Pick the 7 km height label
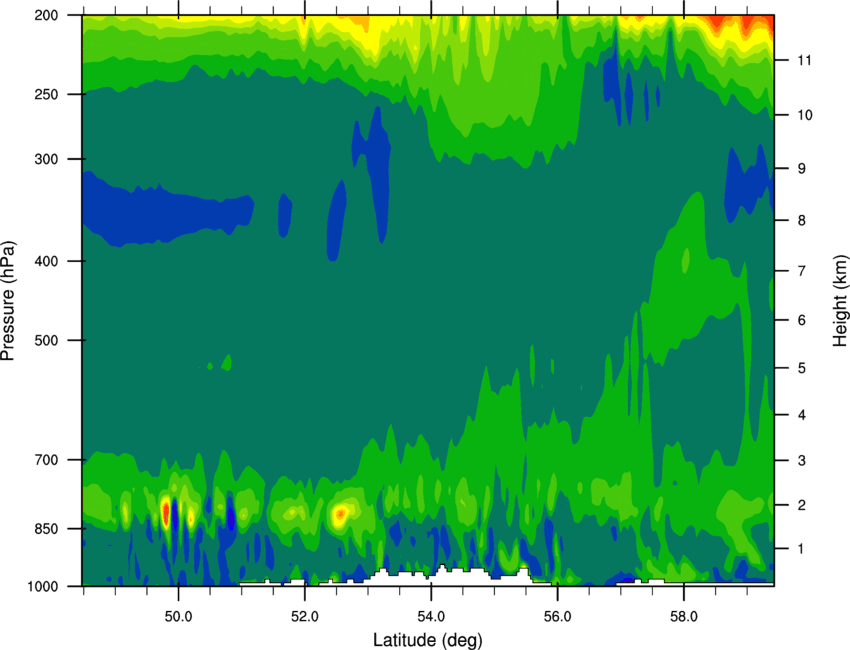The height and width of the screenshot is (650, 850). (x=802, y=271)
